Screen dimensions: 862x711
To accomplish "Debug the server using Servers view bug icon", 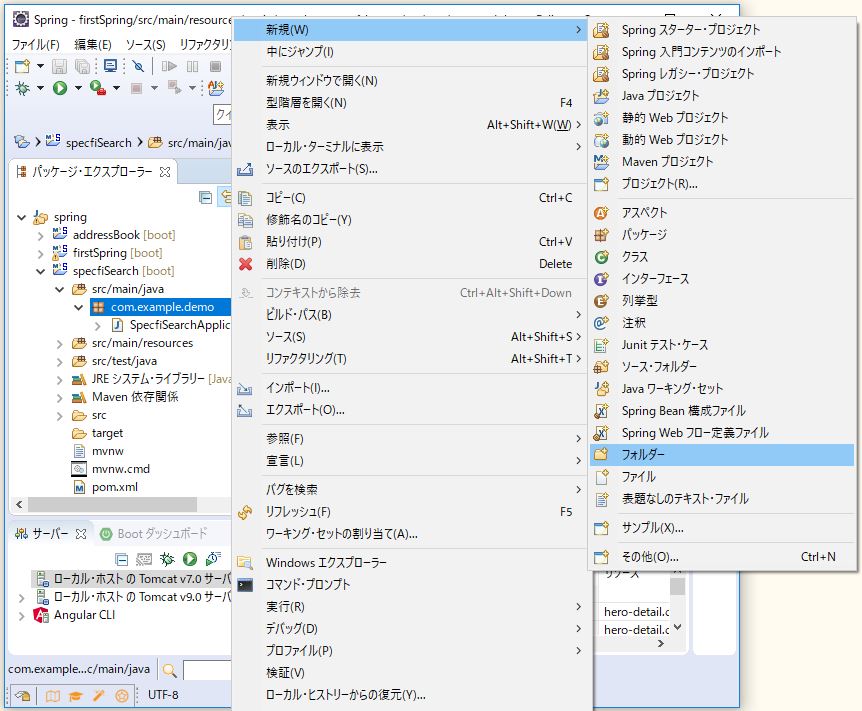I will [167, 559].
